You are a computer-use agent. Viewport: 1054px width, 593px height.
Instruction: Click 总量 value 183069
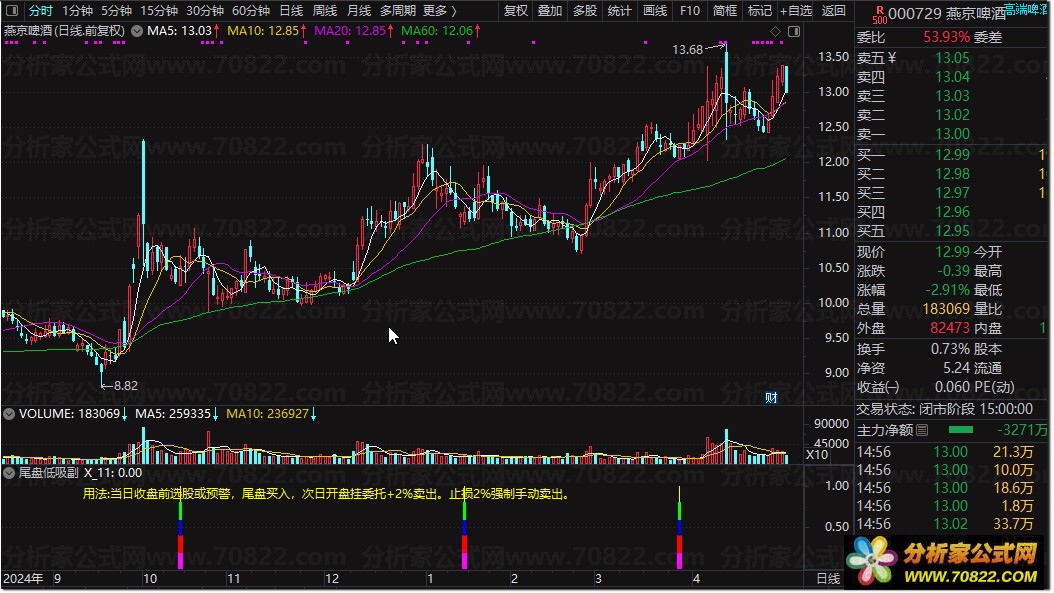(x=946, y=309)
